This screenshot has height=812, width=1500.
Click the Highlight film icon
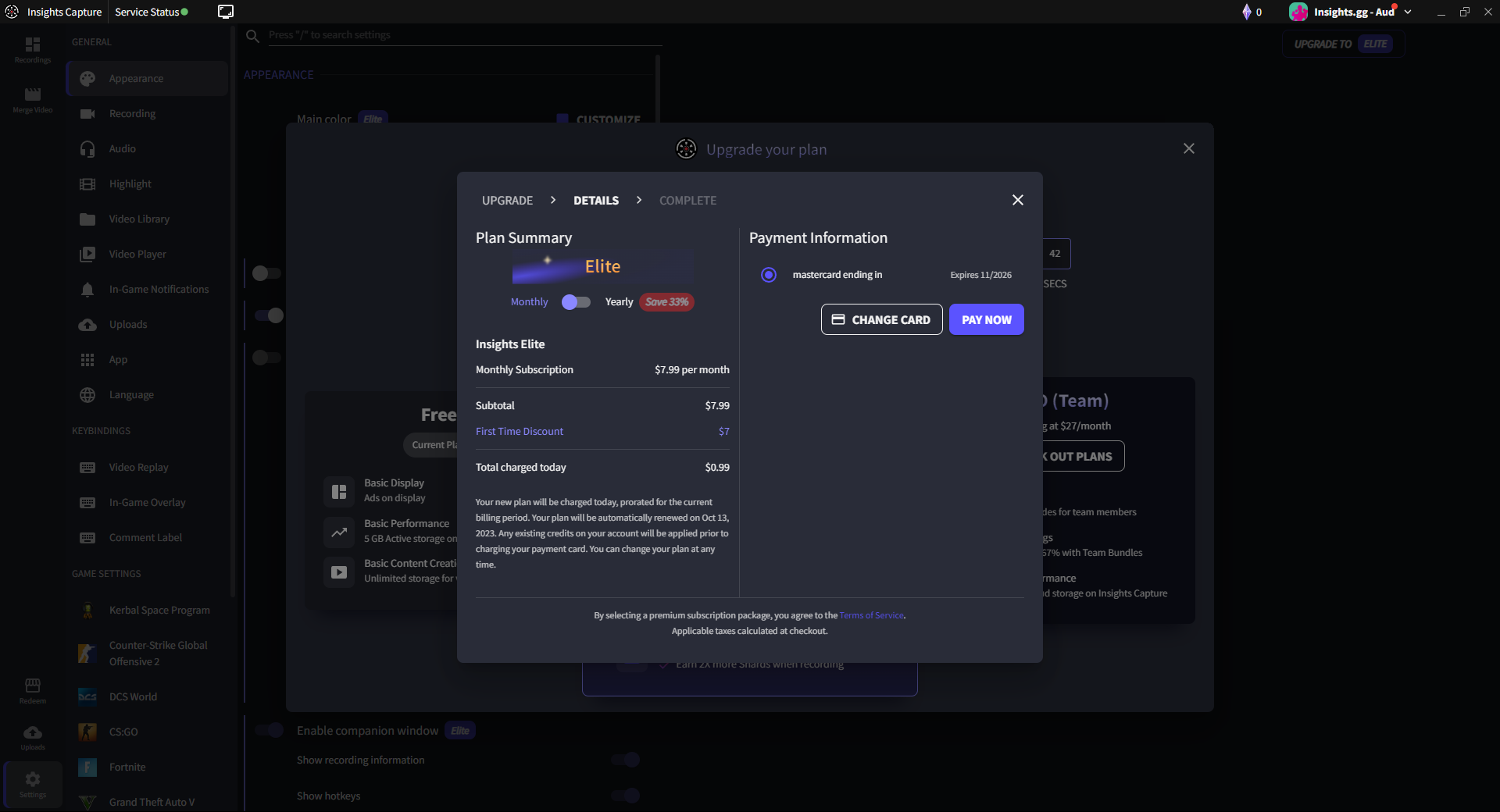tap(87, 184)
